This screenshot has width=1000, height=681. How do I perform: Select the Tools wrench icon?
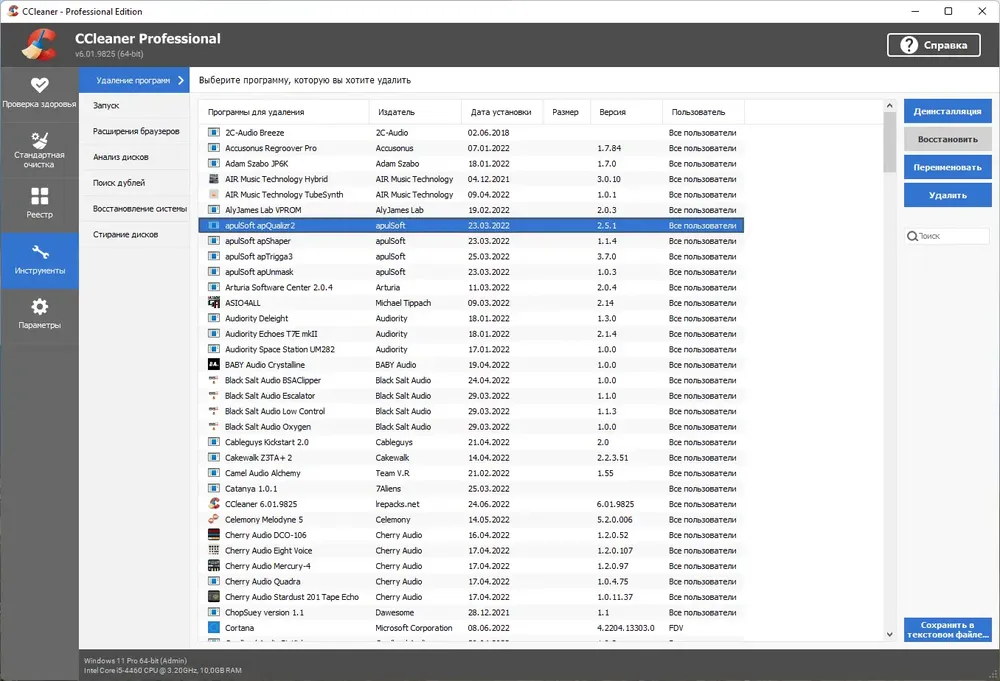[x=39, y=253]
